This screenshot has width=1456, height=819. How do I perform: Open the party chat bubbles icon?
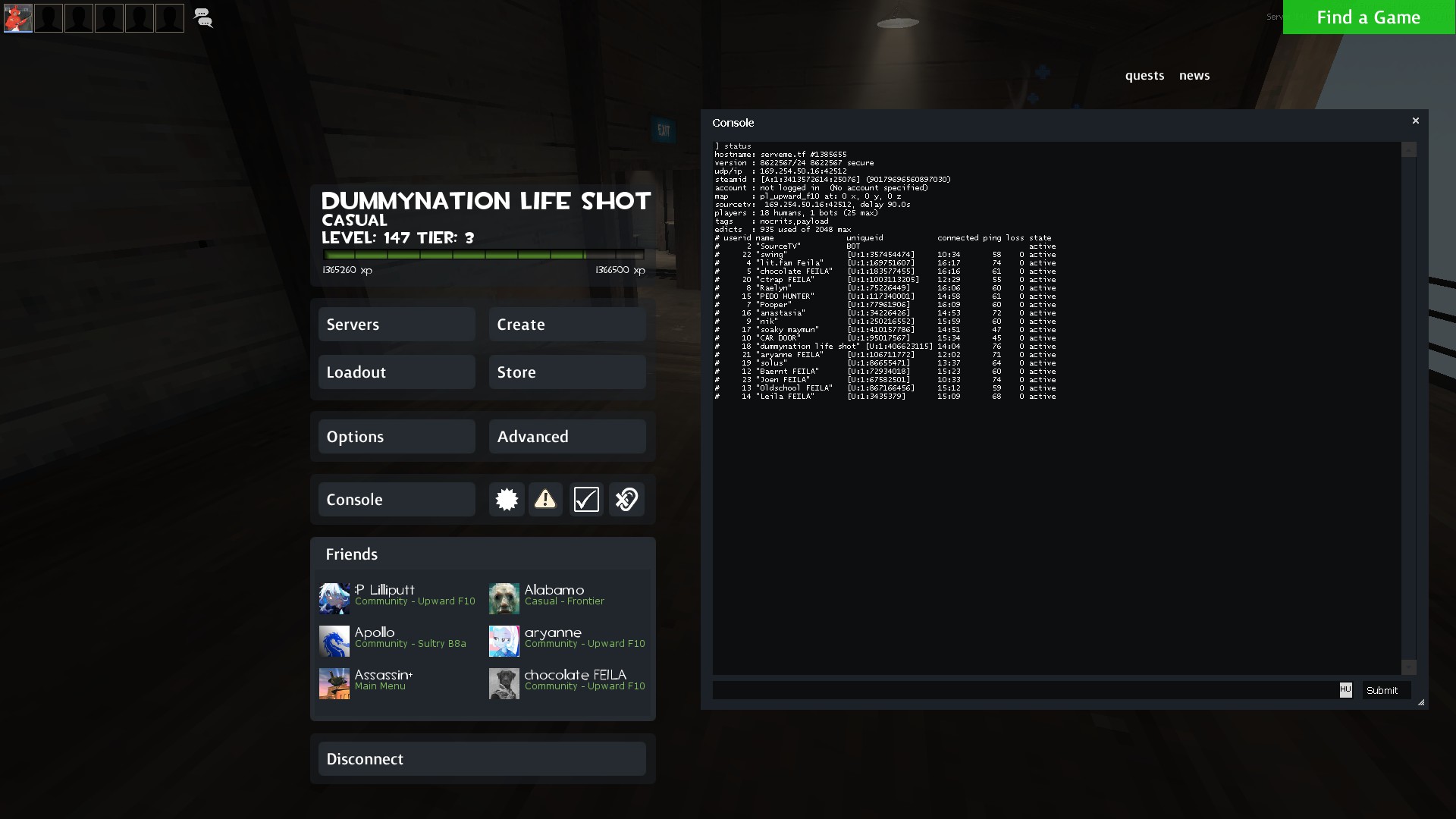coord(202,18)
